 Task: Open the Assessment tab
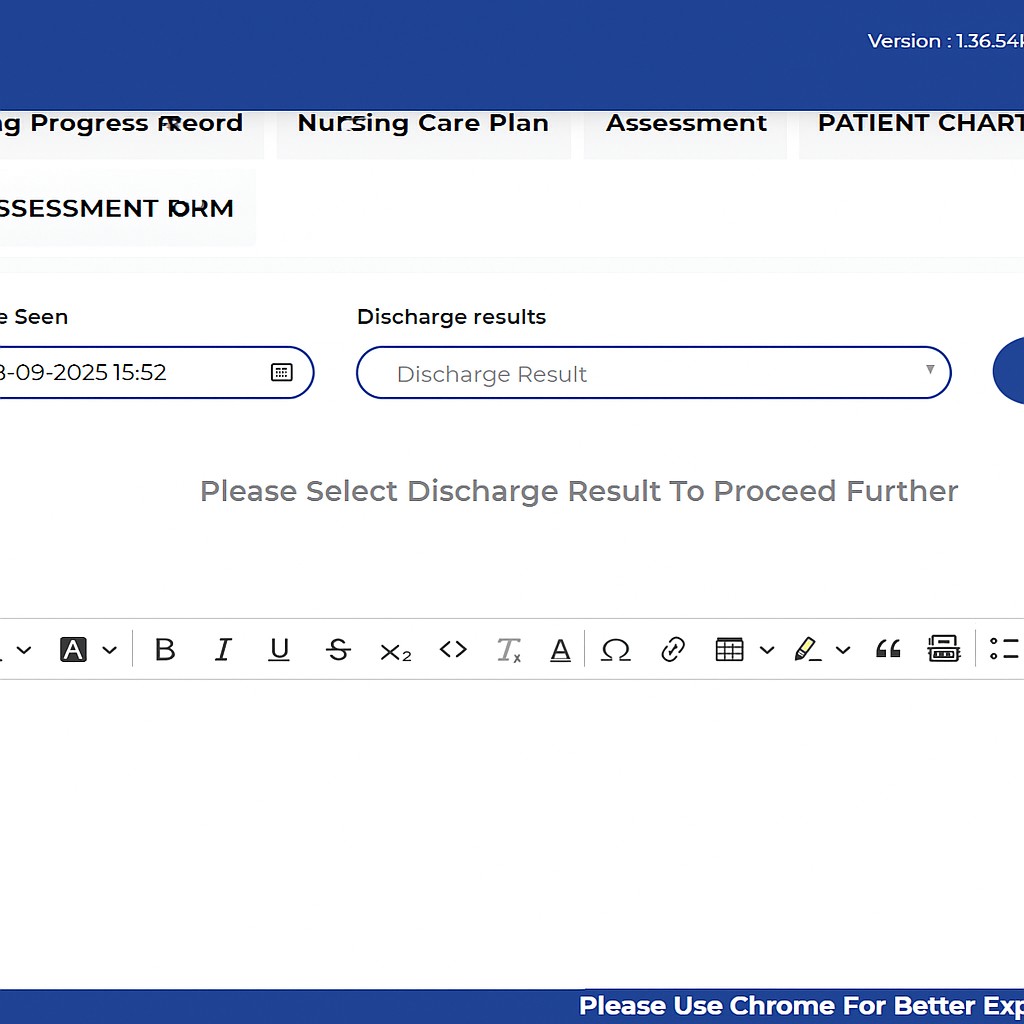tap(686, 124)
